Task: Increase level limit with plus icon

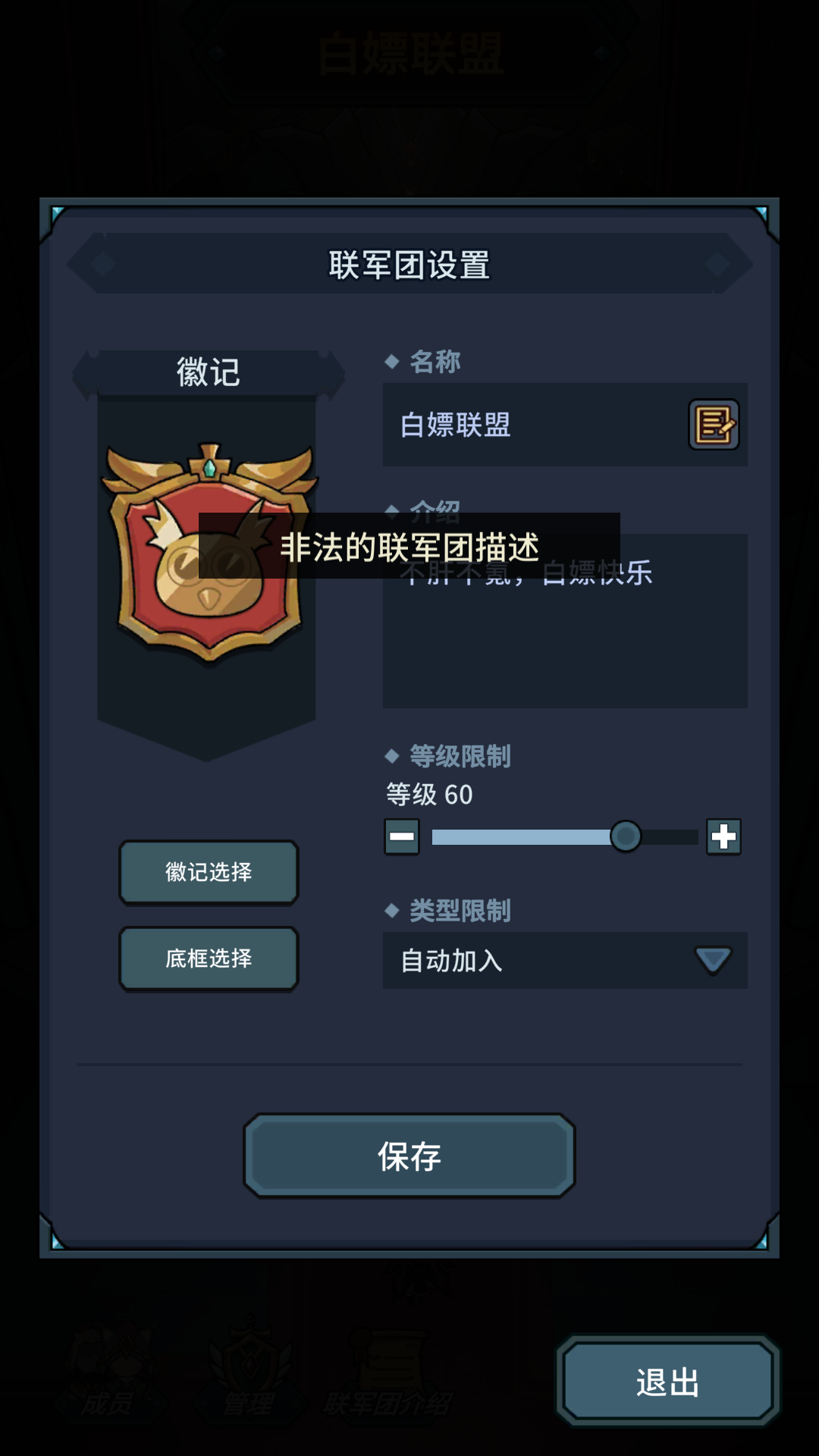Action: (723, 837)
